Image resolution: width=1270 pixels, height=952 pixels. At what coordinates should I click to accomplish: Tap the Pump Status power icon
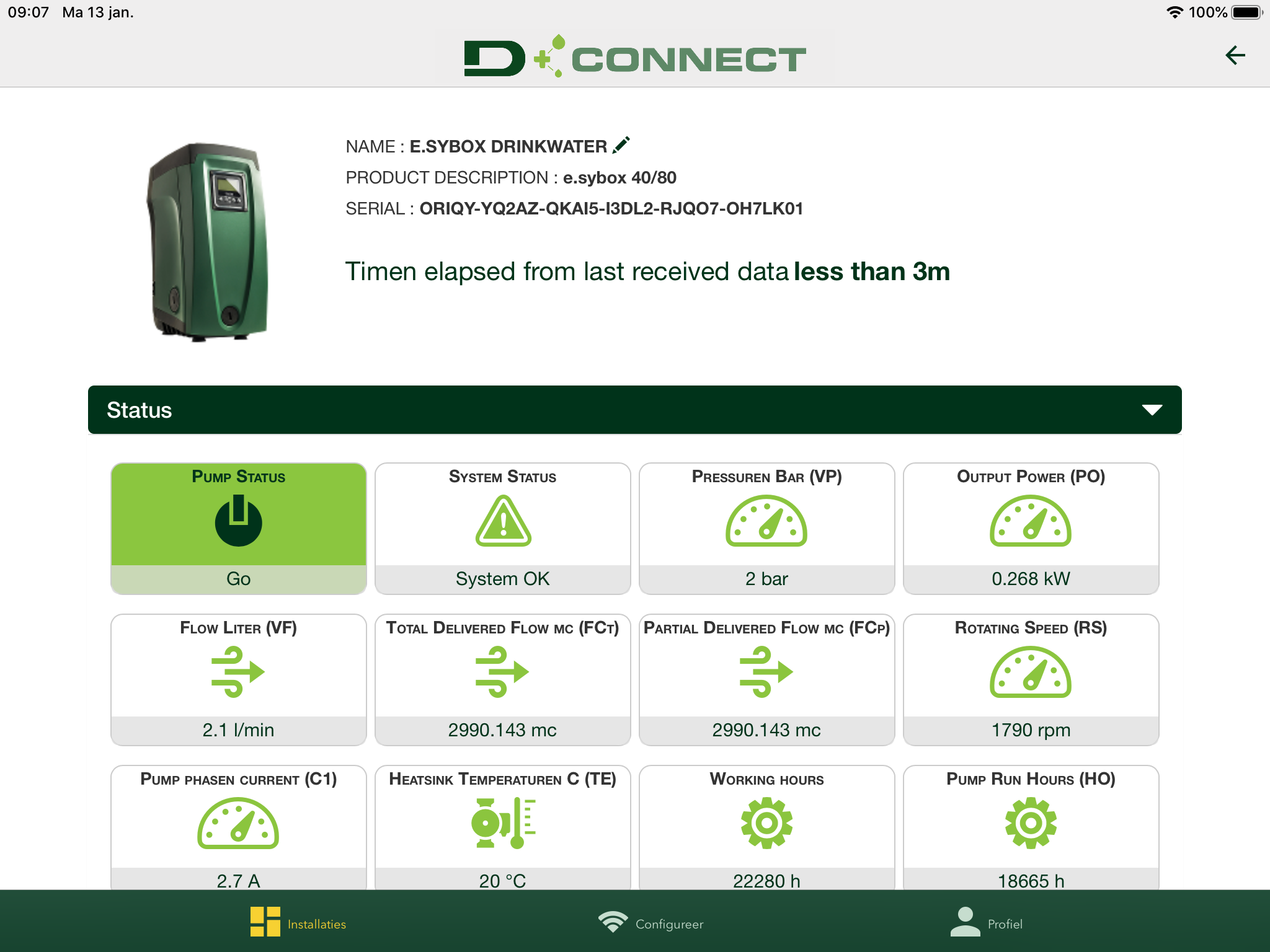239,521
